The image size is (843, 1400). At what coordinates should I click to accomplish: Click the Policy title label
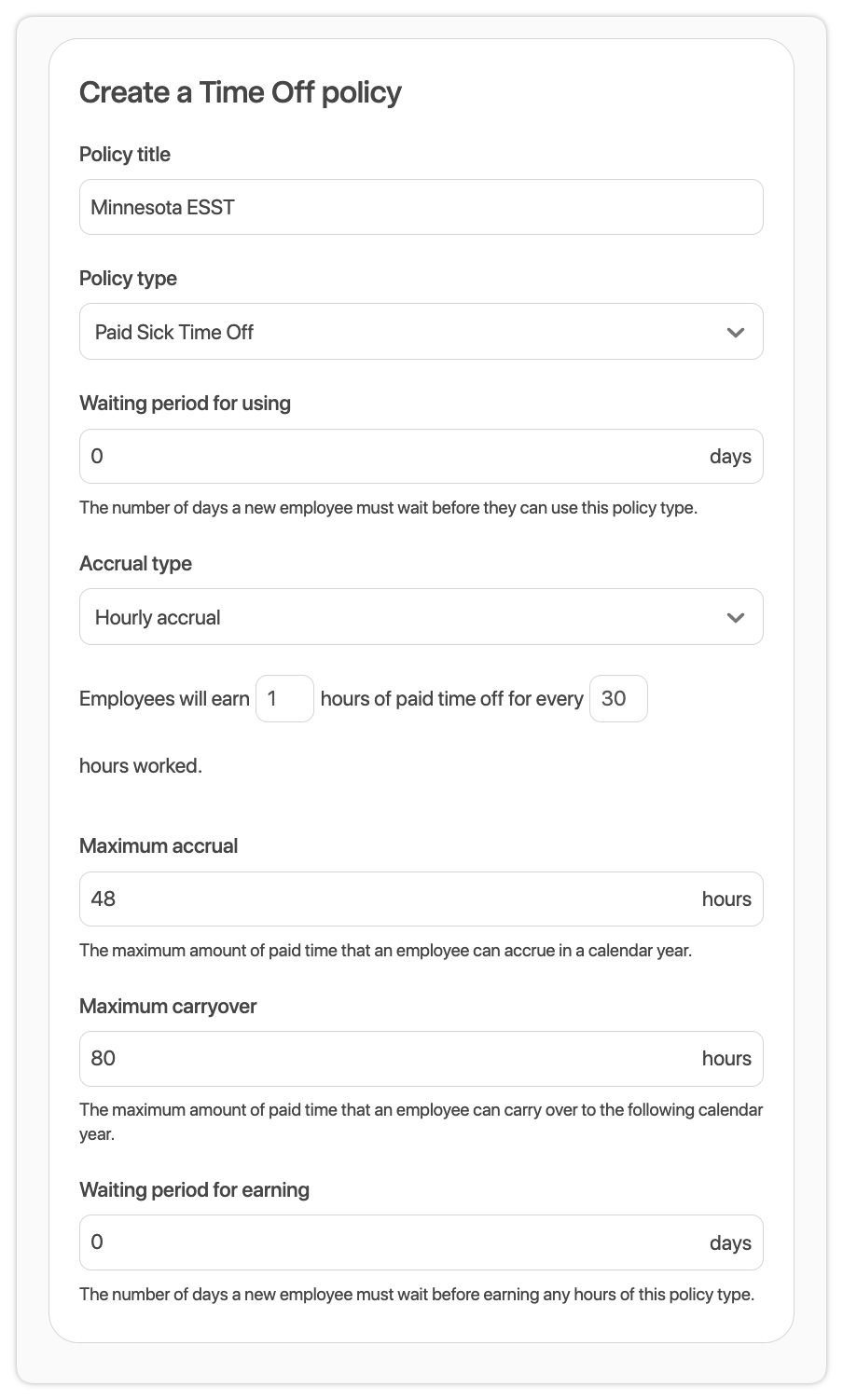pyautogui.click(x=125, y=155)
